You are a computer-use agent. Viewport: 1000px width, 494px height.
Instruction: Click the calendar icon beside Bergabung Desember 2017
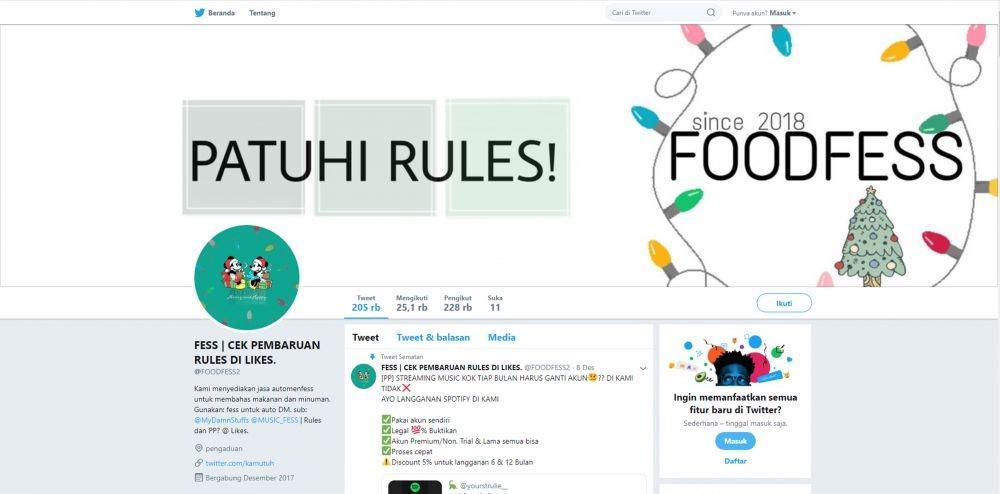[x=198, y=477]
